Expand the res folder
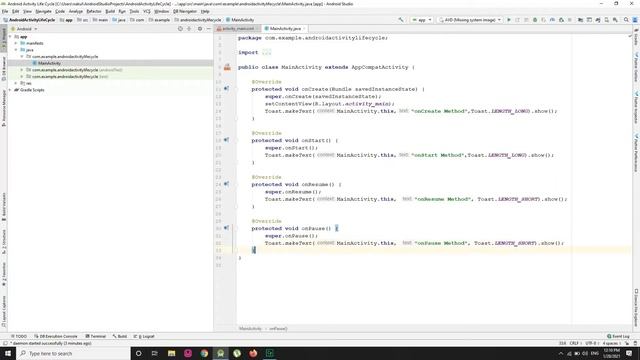Viewport: 640px width, 360px height. click(16, 83)
